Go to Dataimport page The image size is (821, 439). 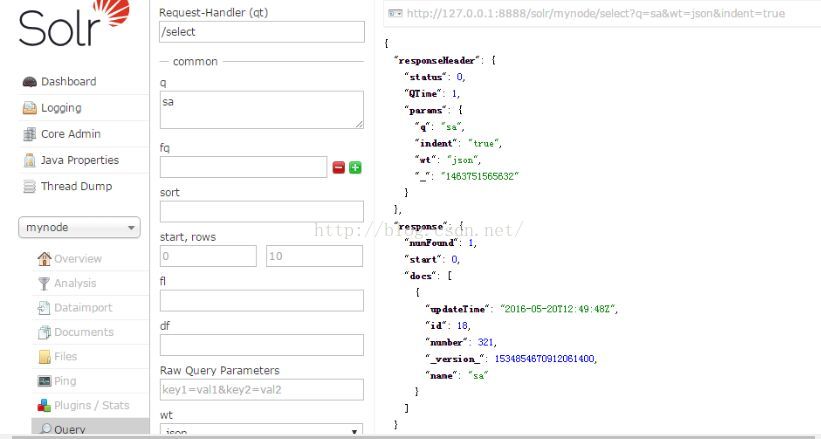point(82,308)
